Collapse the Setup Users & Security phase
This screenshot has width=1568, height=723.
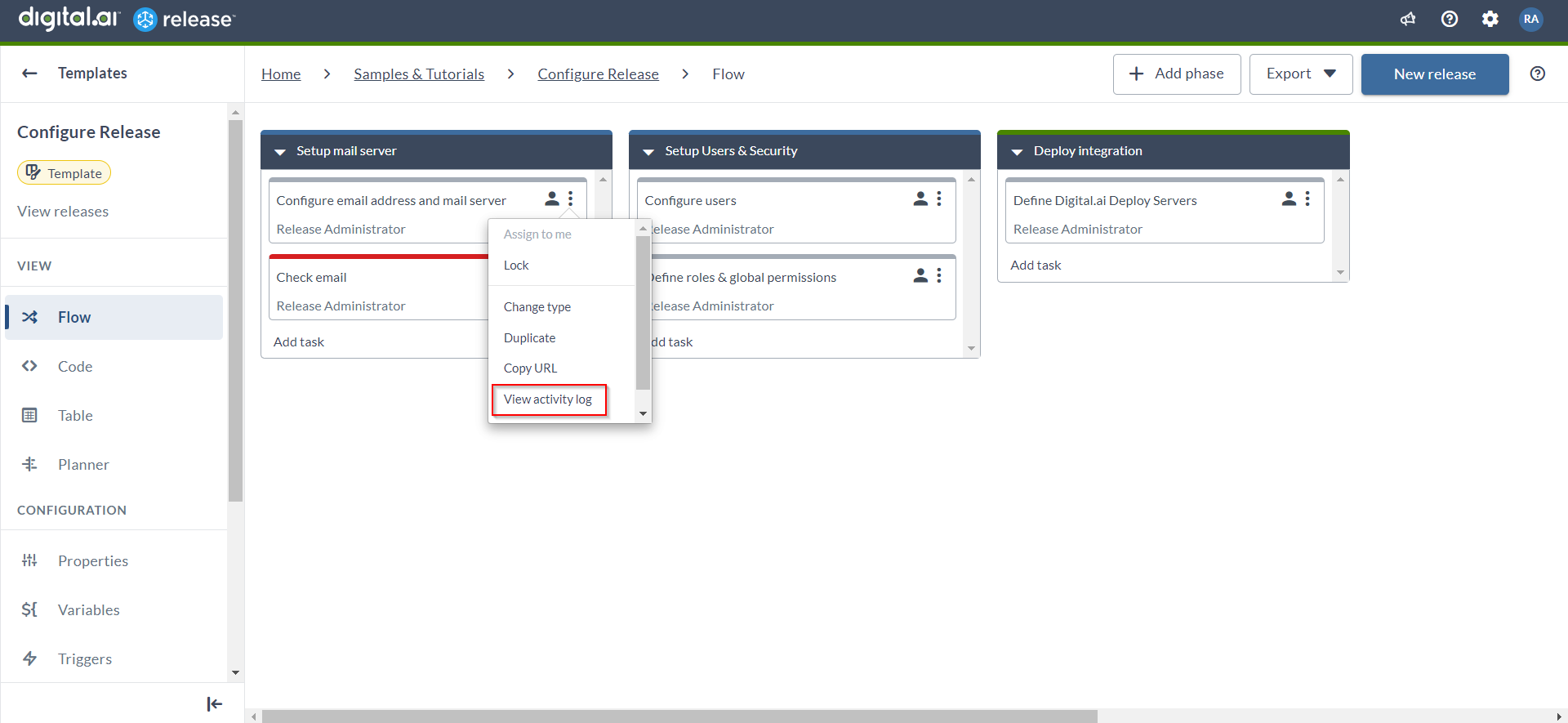click(x=648, y=152)
